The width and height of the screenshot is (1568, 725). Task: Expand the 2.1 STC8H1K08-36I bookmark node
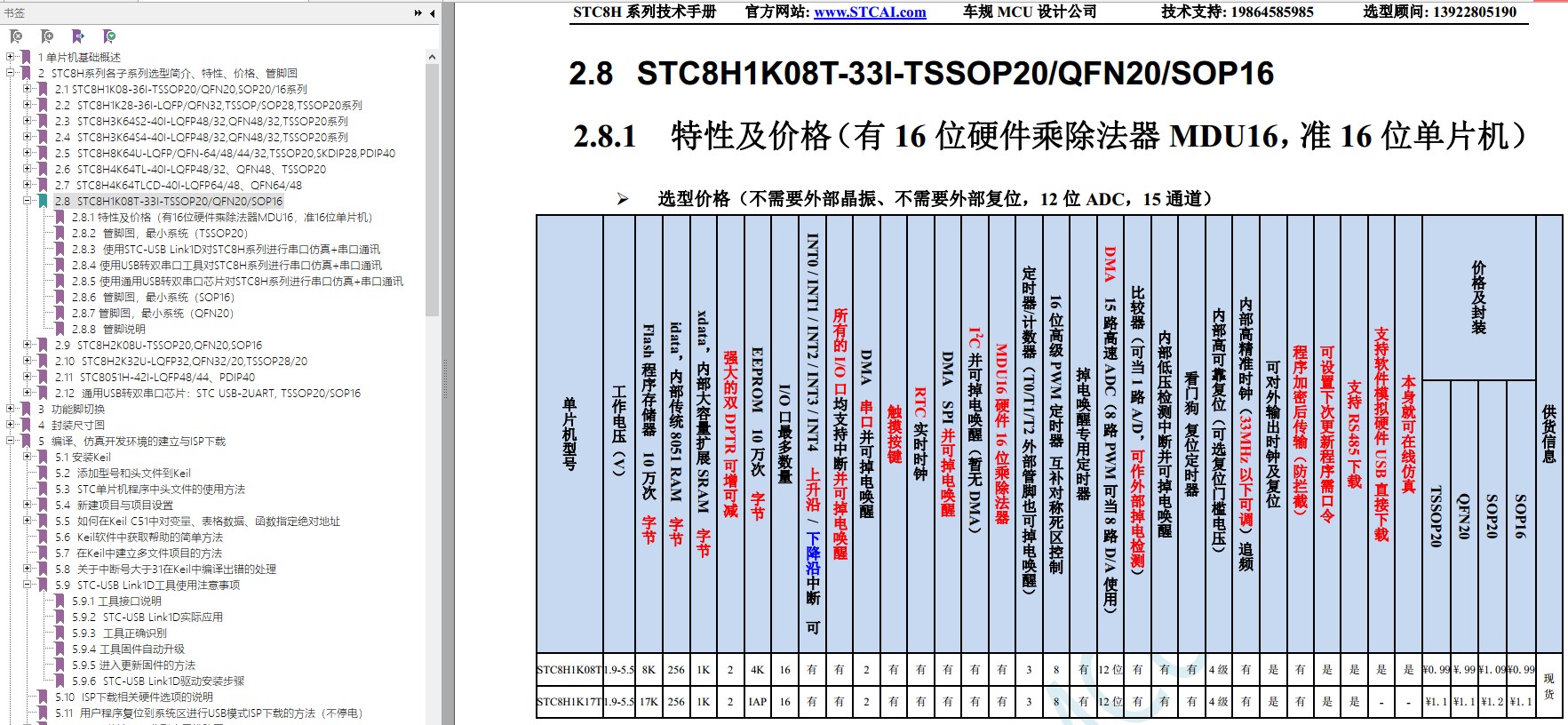coord(27,89)
